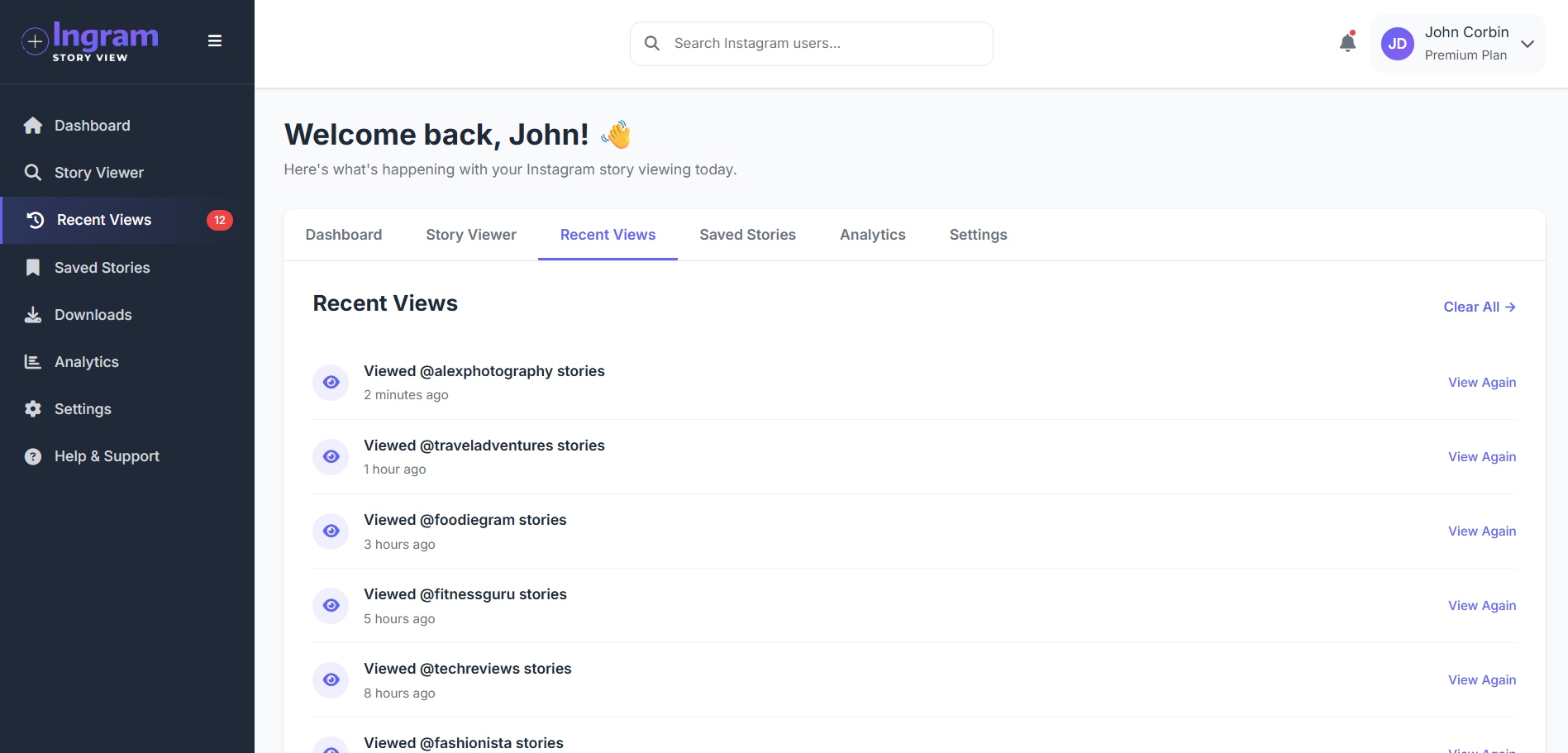The image size is (1568, 753).
Task: Toggle the eye icon beside @foodiegram entry
Action: 331,531
